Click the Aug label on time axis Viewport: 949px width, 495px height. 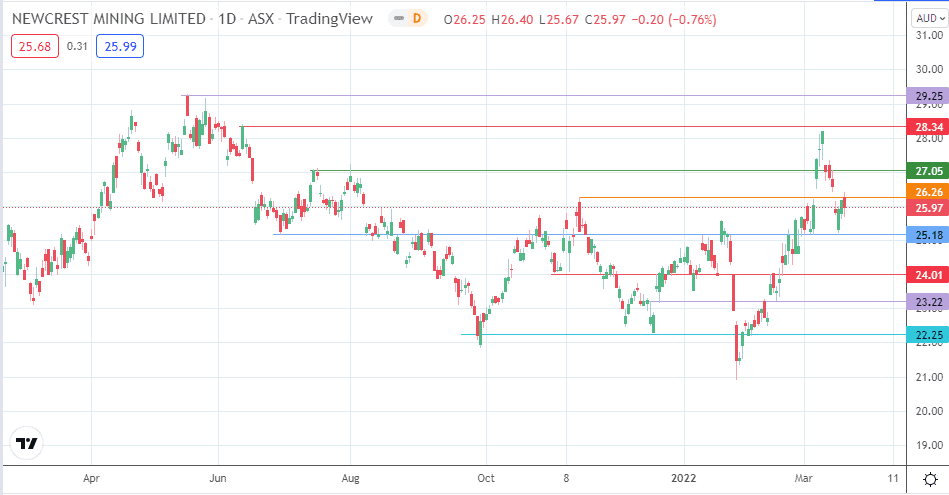tap(350, 479)
